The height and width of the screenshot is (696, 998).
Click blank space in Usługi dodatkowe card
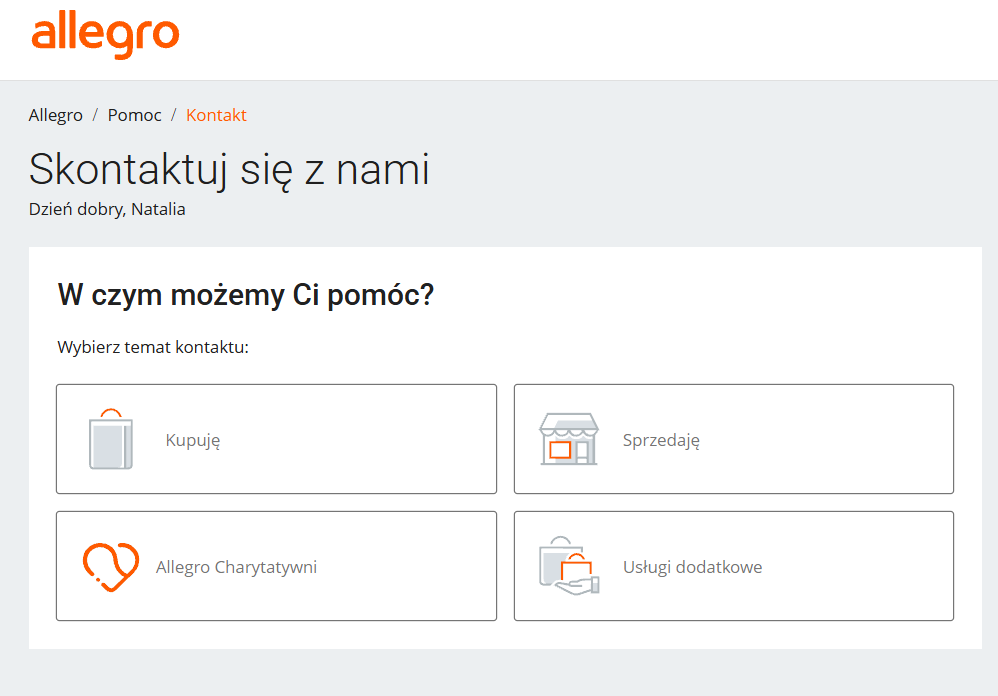pyautogui.click(x=859, y=566)
